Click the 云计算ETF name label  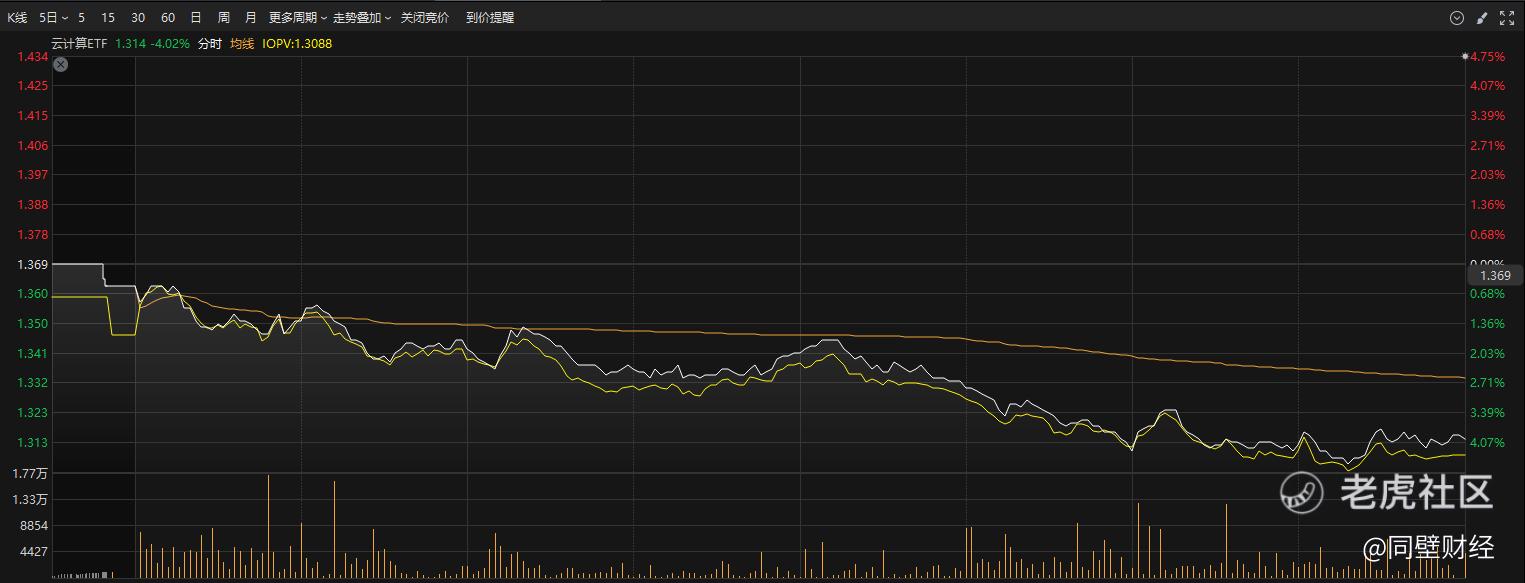(x=79, y=44)
